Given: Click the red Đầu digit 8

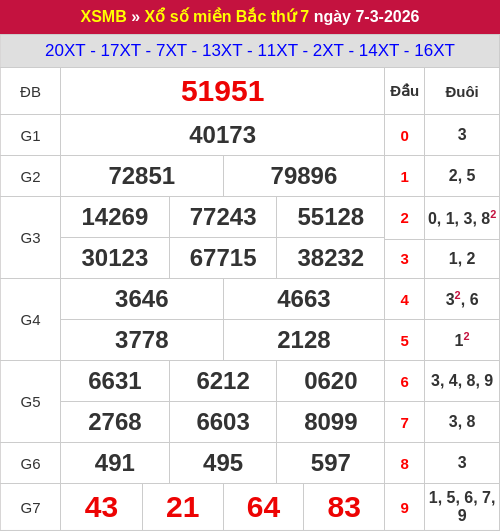Looking at the screenshot, I should [404, 464].
